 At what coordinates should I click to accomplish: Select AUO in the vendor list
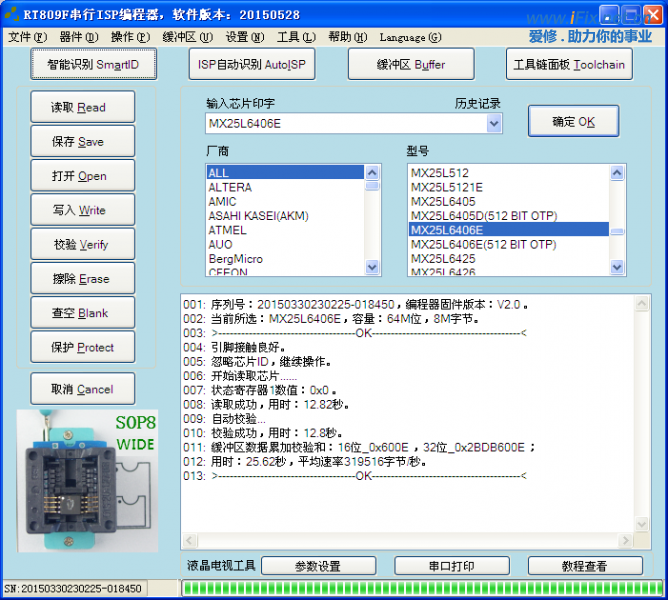tap(285, 244)
